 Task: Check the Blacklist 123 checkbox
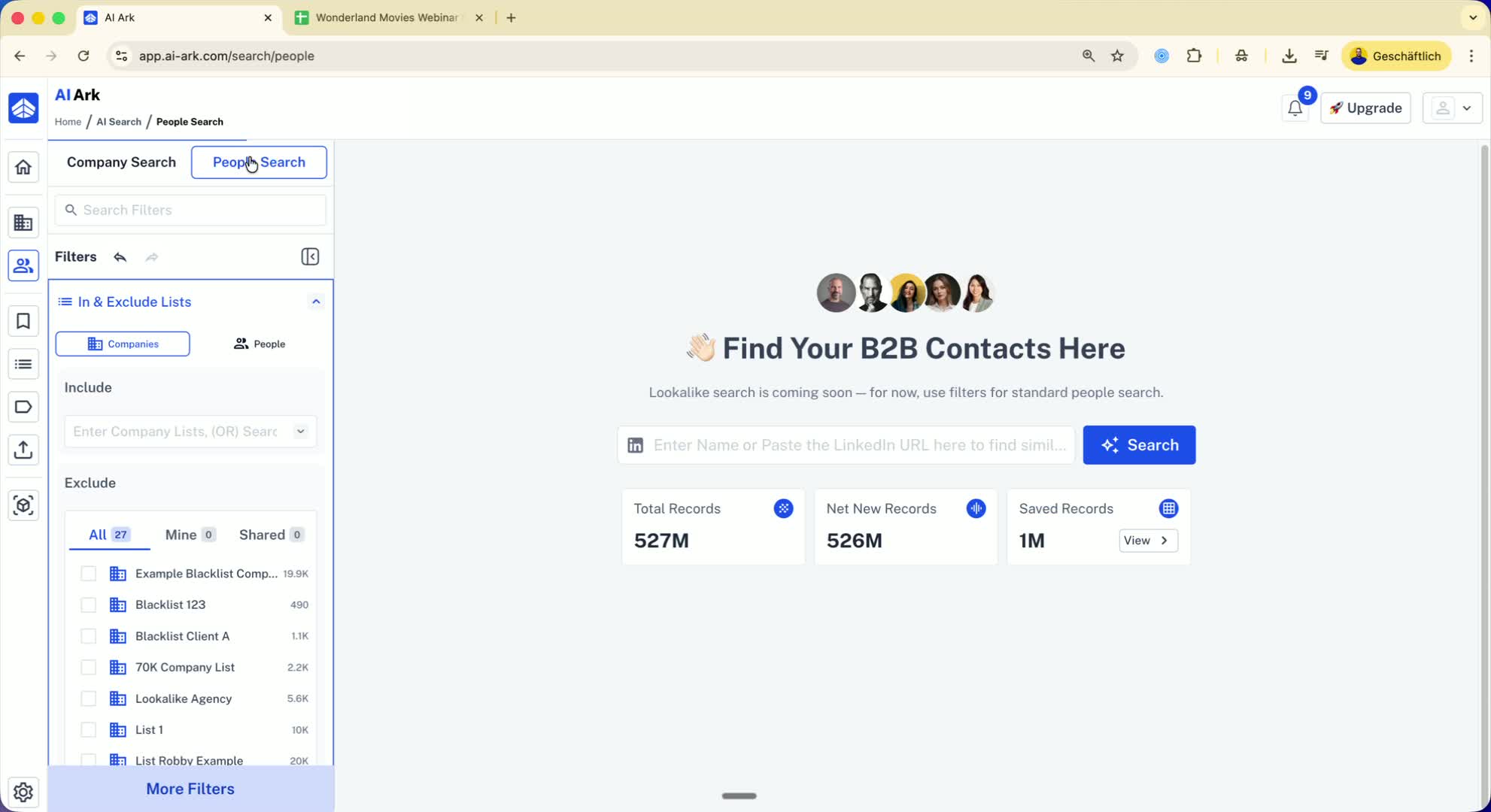point(89,605)
